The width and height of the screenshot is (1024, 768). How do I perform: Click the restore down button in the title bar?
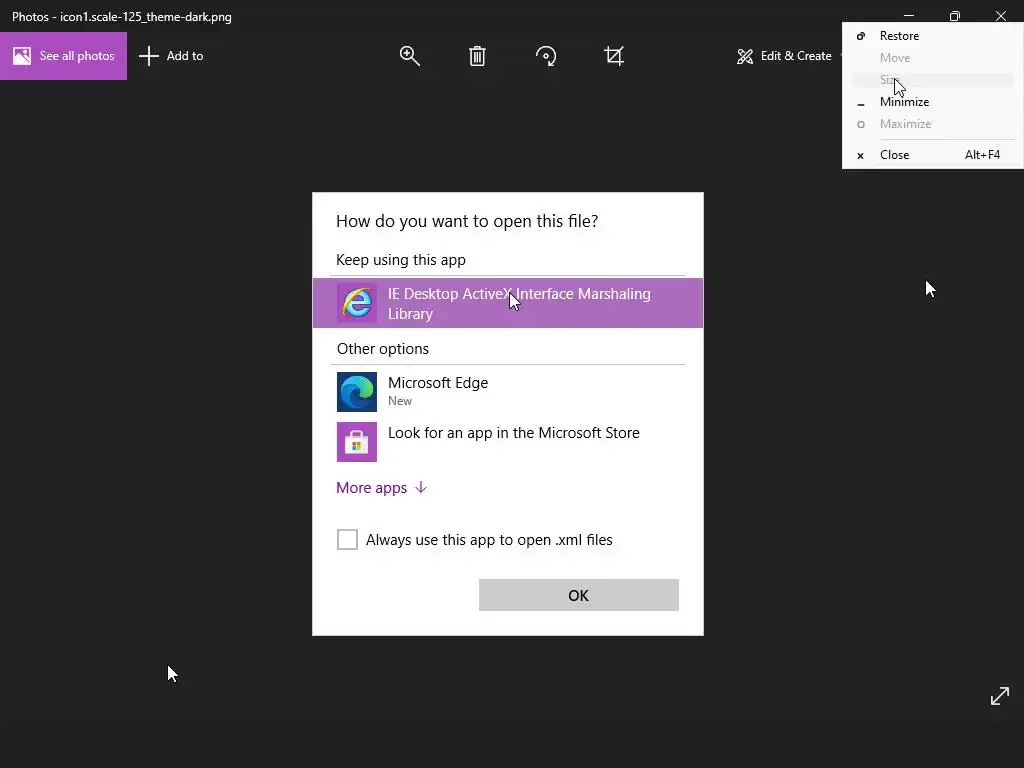(955, 16)
